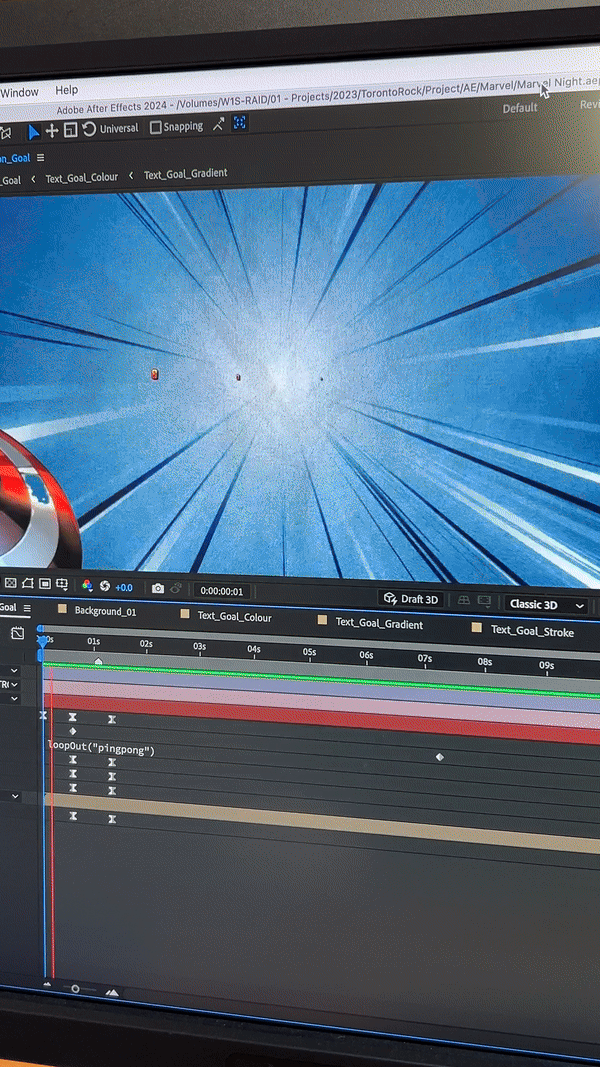Open the tan layer row dropdown chevron
The width and height of the screenshot is (600, 1067).
pyautogui.click(x=14, y=796)
